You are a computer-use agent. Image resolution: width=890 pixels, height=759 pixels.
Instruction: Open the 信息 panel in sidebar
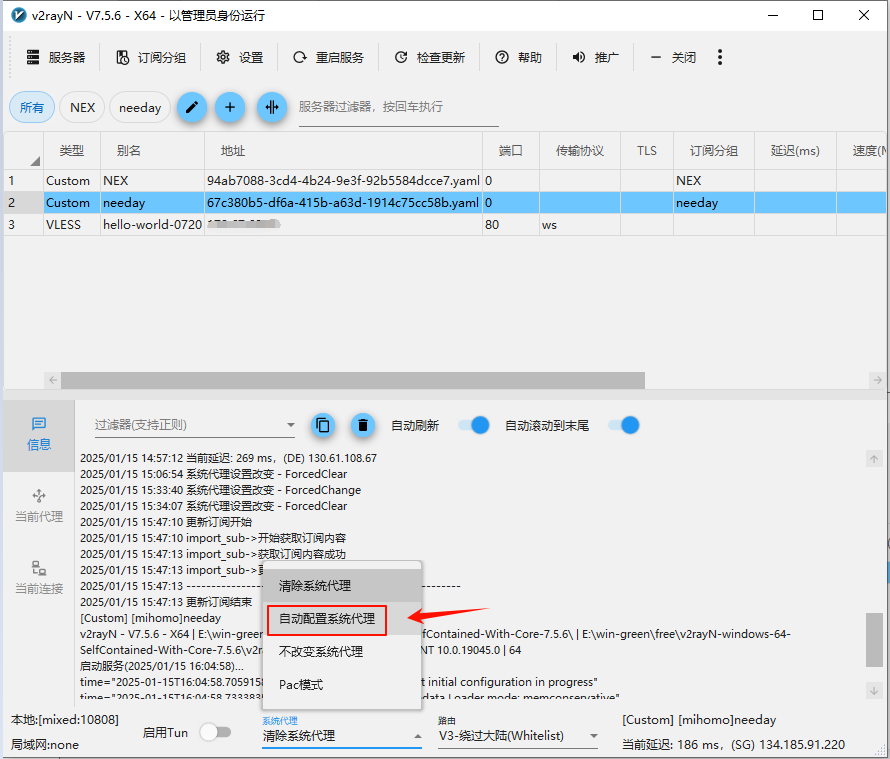click(39, 434)
